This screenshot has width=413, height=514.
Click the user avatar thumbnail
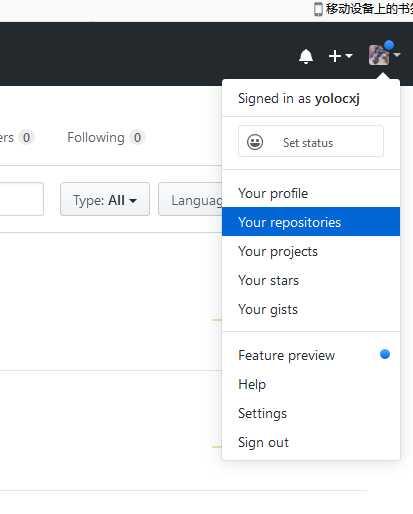coord(379,55)
